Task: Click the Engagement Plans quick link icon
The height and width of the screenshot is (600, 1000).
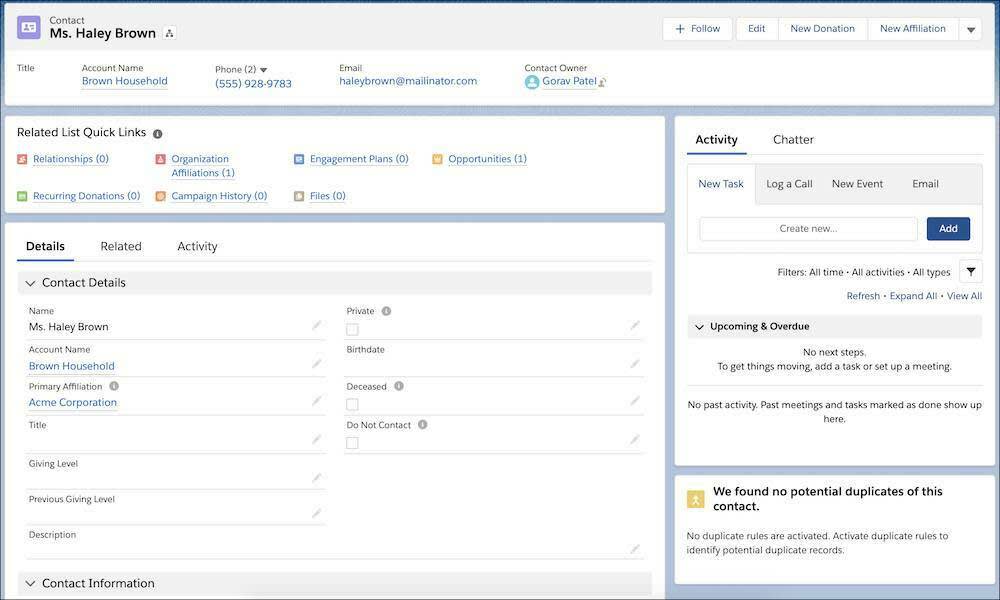Action: click(x=299, y=159)
